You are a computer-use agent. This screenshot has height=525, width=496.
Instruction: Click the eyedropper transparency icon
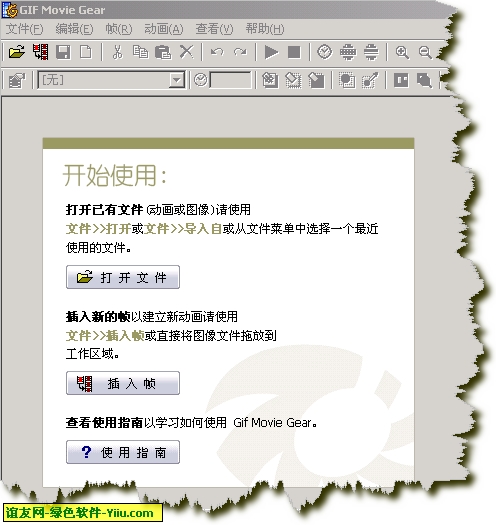pos(370,80)
